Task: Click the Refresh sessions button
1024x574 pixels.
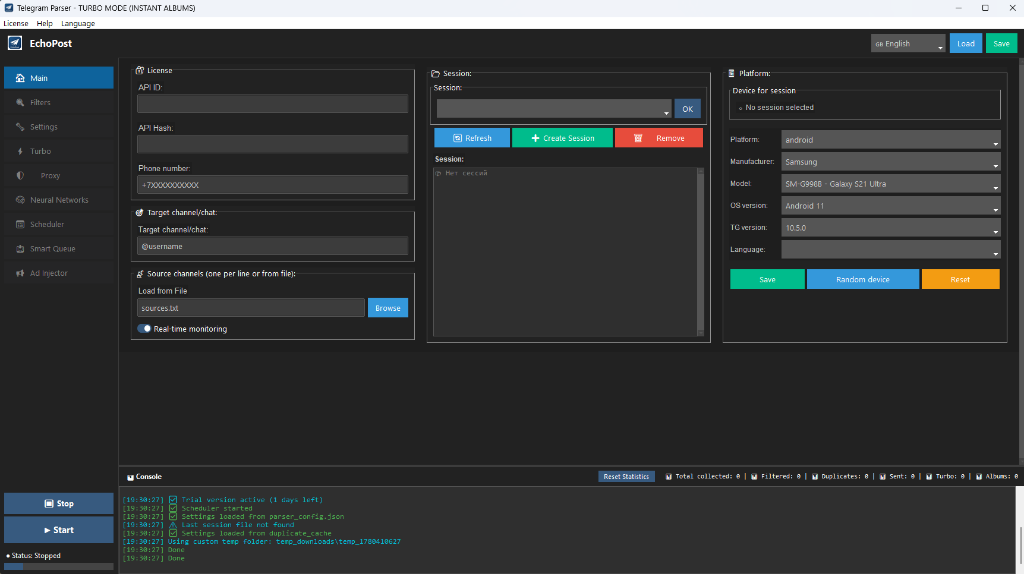Action: 472,138
